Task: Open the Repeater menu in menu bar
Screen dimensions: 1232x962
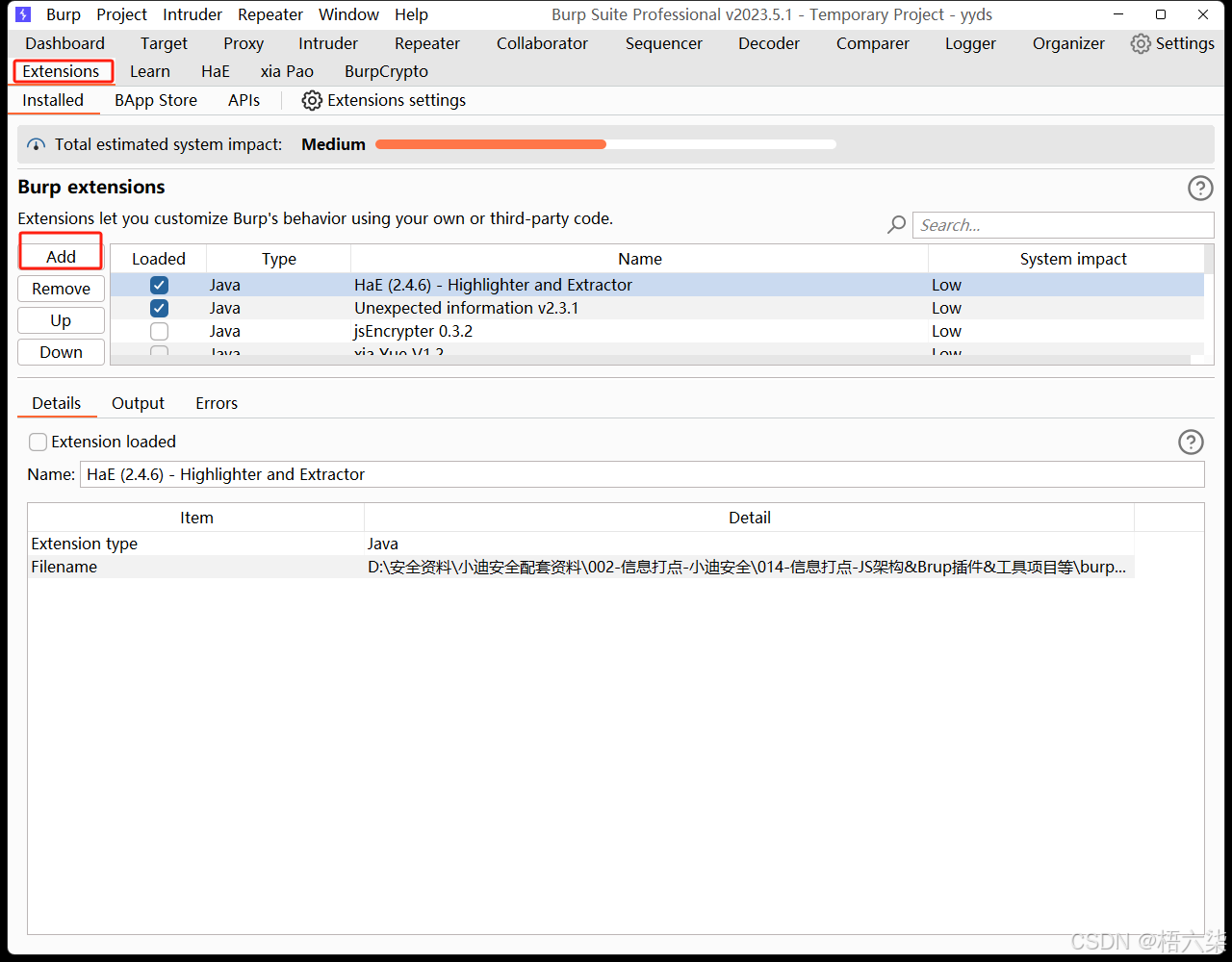Action: [270, 14]
